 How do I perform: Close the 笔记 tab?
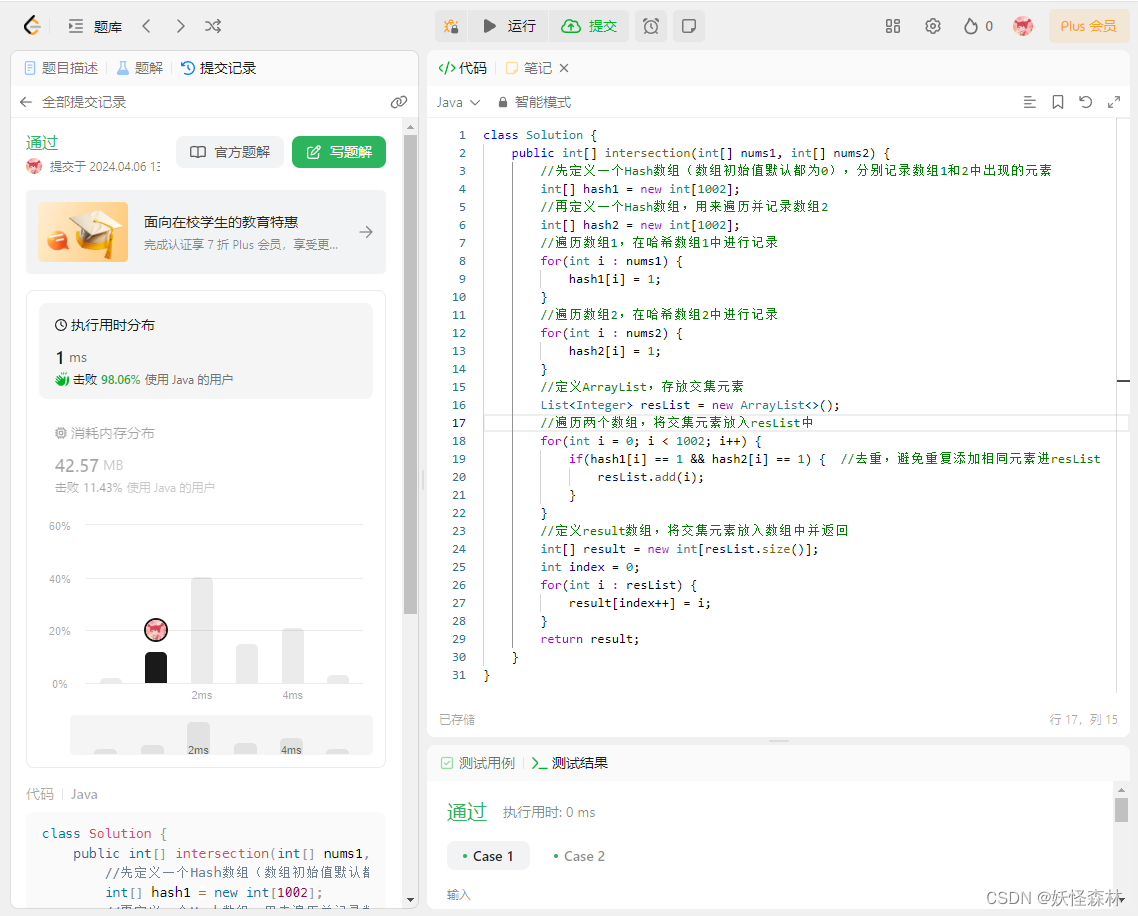point(564,68)
